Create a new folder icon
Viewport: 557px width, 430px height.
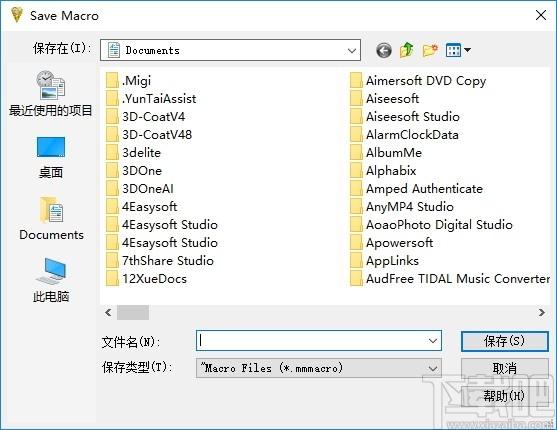tap(430, 50)
